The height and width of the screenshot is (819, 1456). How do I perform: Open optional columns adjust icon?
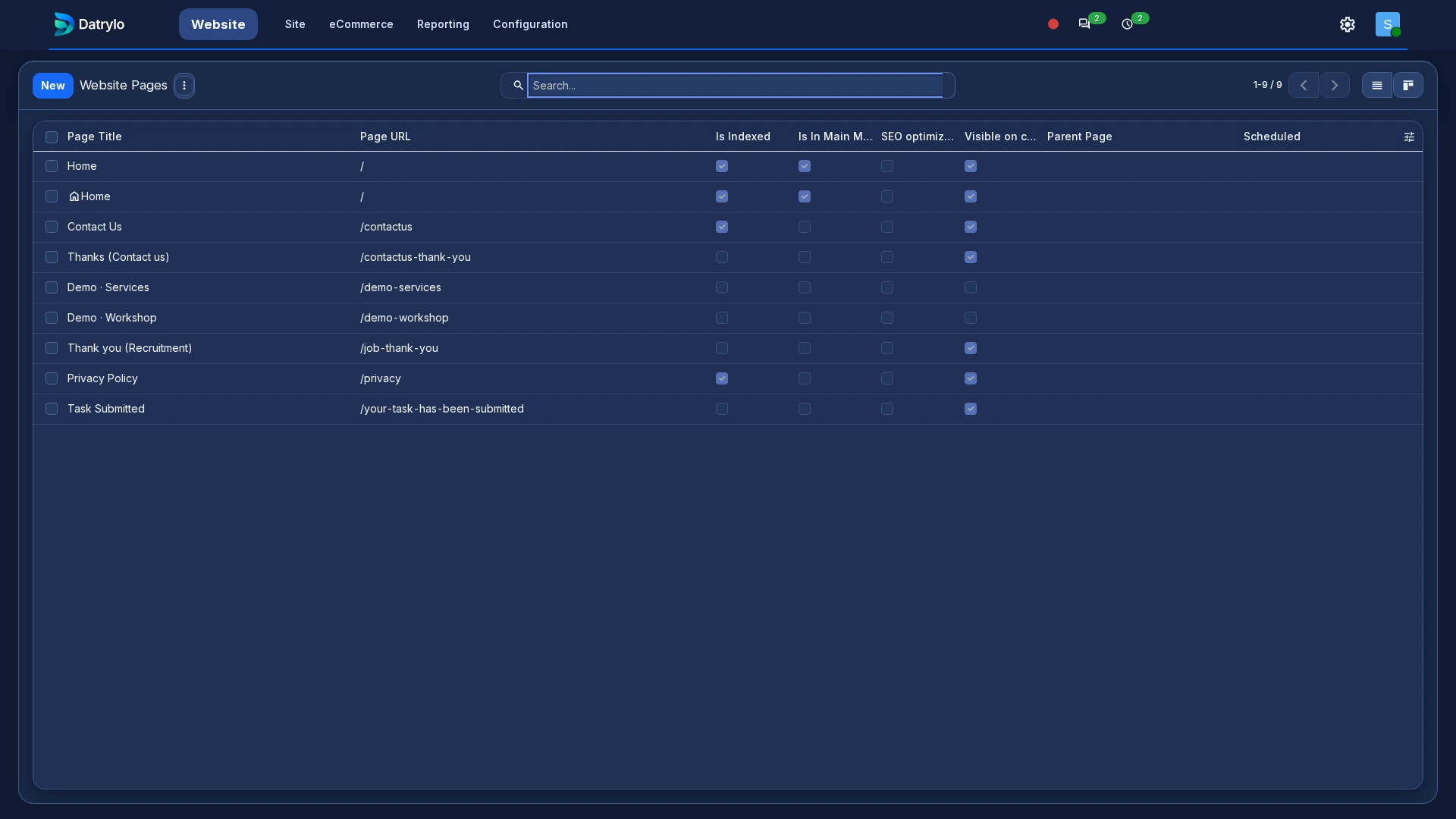point(1409,137)
